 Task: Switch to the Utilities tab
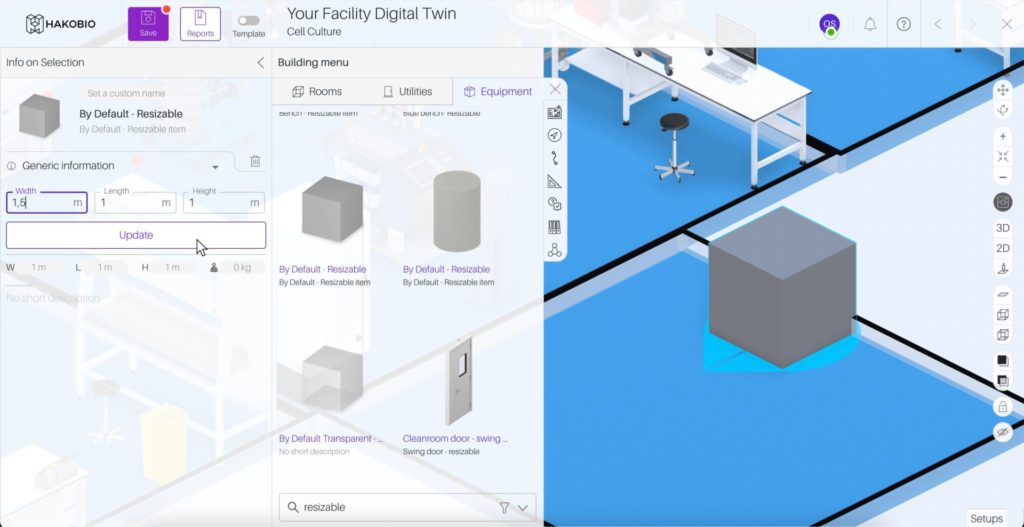tap(407, 91)
